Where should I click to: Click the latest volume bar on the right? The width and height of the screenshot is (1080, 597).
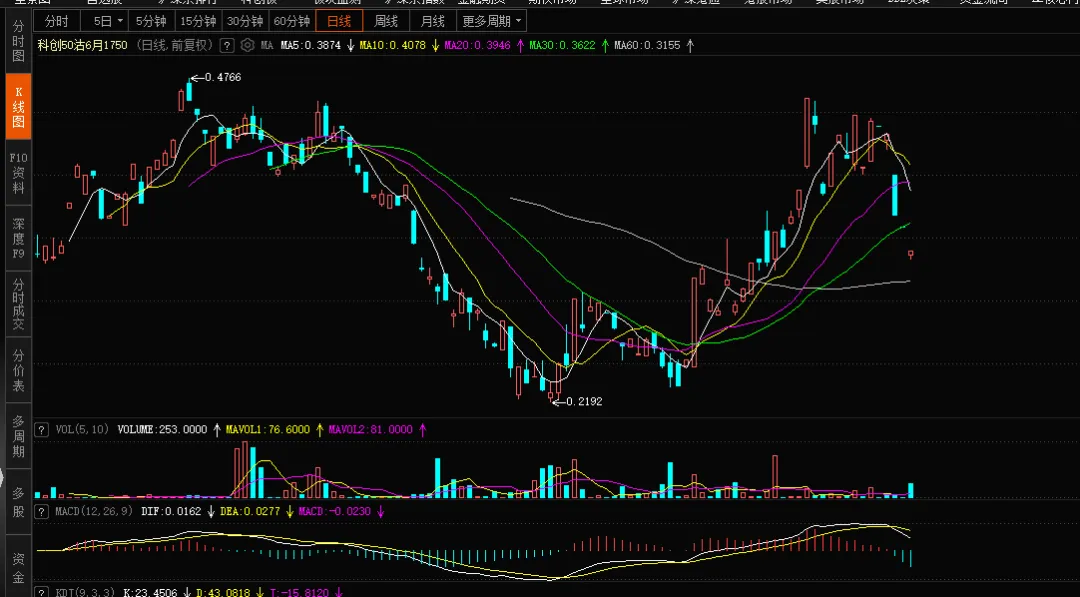click(x=911, y=490)
